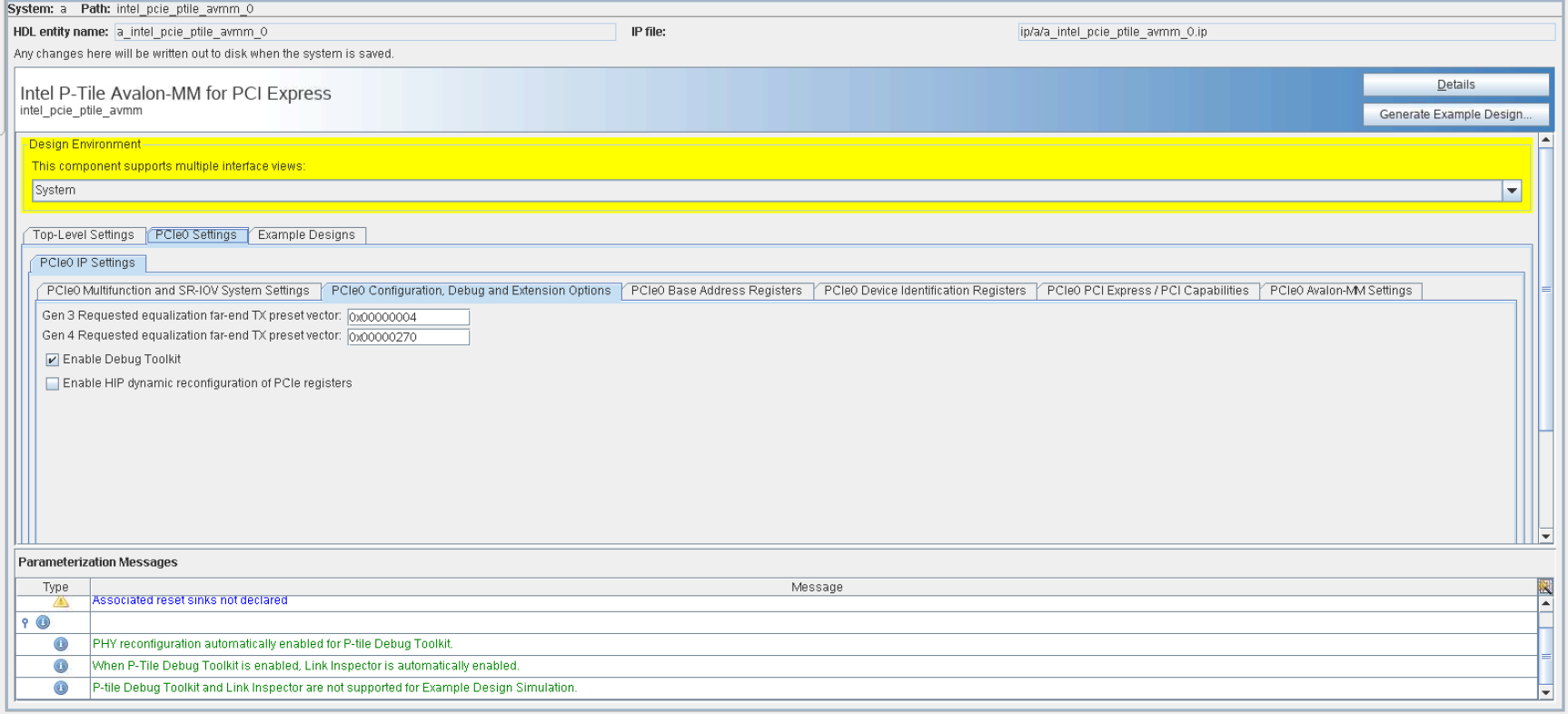
Task: Click the 'Design Environment' group label
Action: tap(84, 144)
